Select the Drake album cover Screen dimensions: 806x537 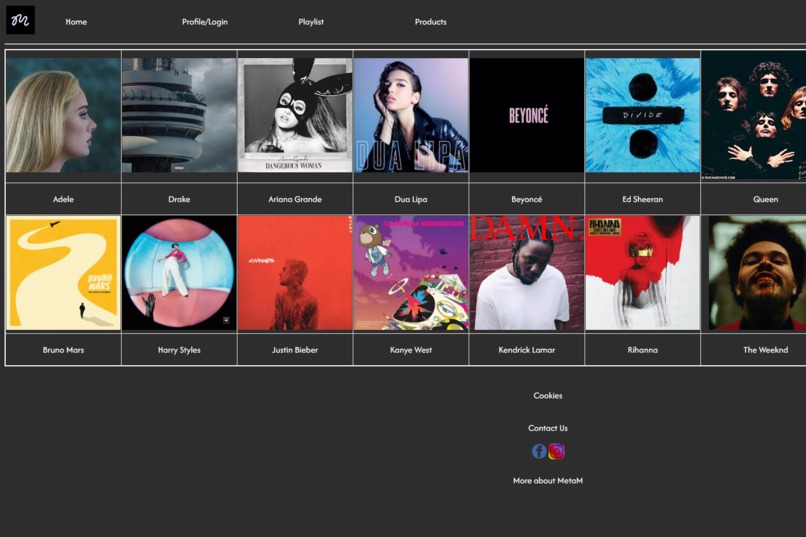coord(179,115)
